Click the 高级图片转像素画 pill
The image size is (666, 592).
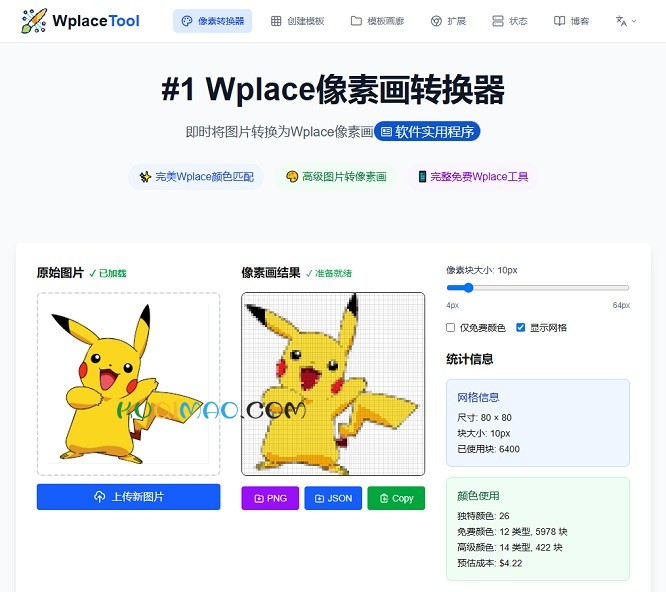pyautogui.click(x=336, y=177)
